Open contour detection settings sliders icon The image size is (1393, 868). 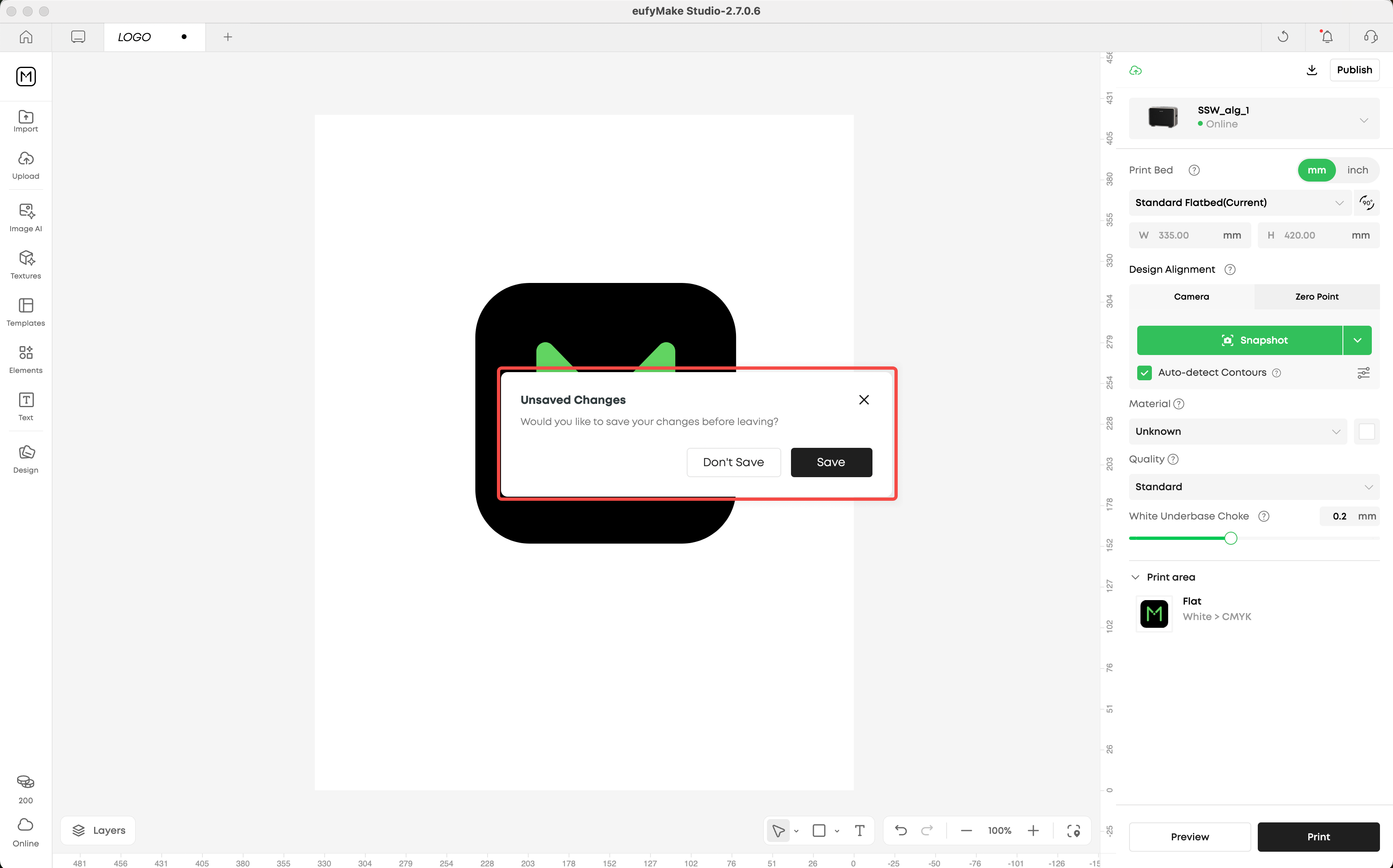[x=1363, y=373]
